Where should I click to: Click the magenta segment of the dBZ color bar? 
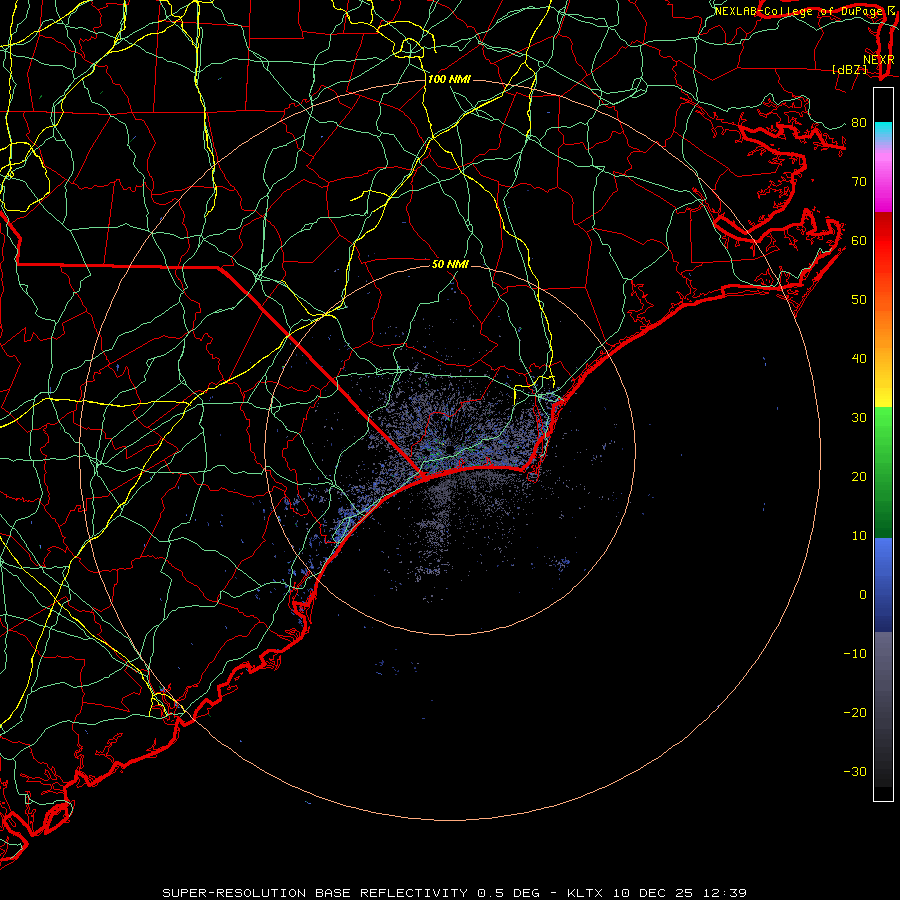[883, 178]
